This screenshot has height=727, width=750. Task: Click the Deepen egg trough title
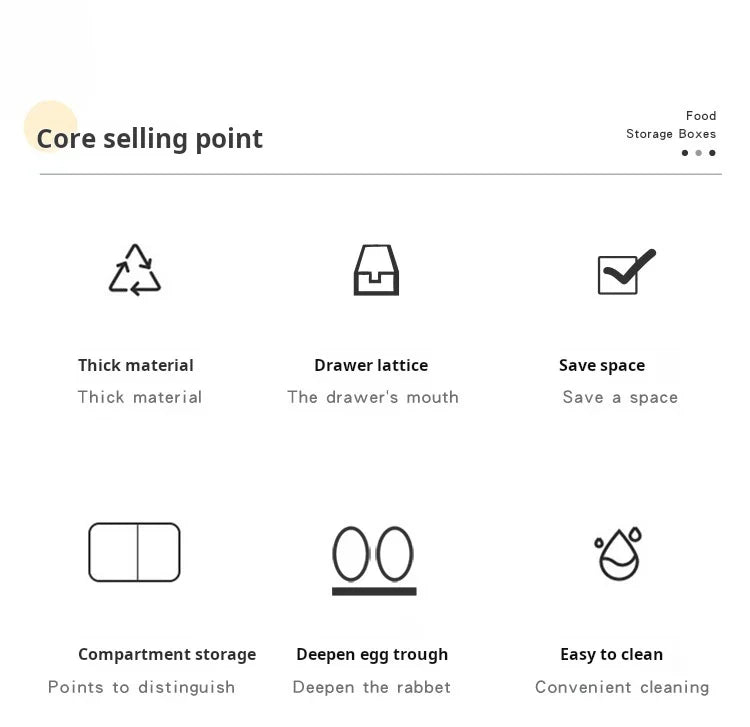372,654
